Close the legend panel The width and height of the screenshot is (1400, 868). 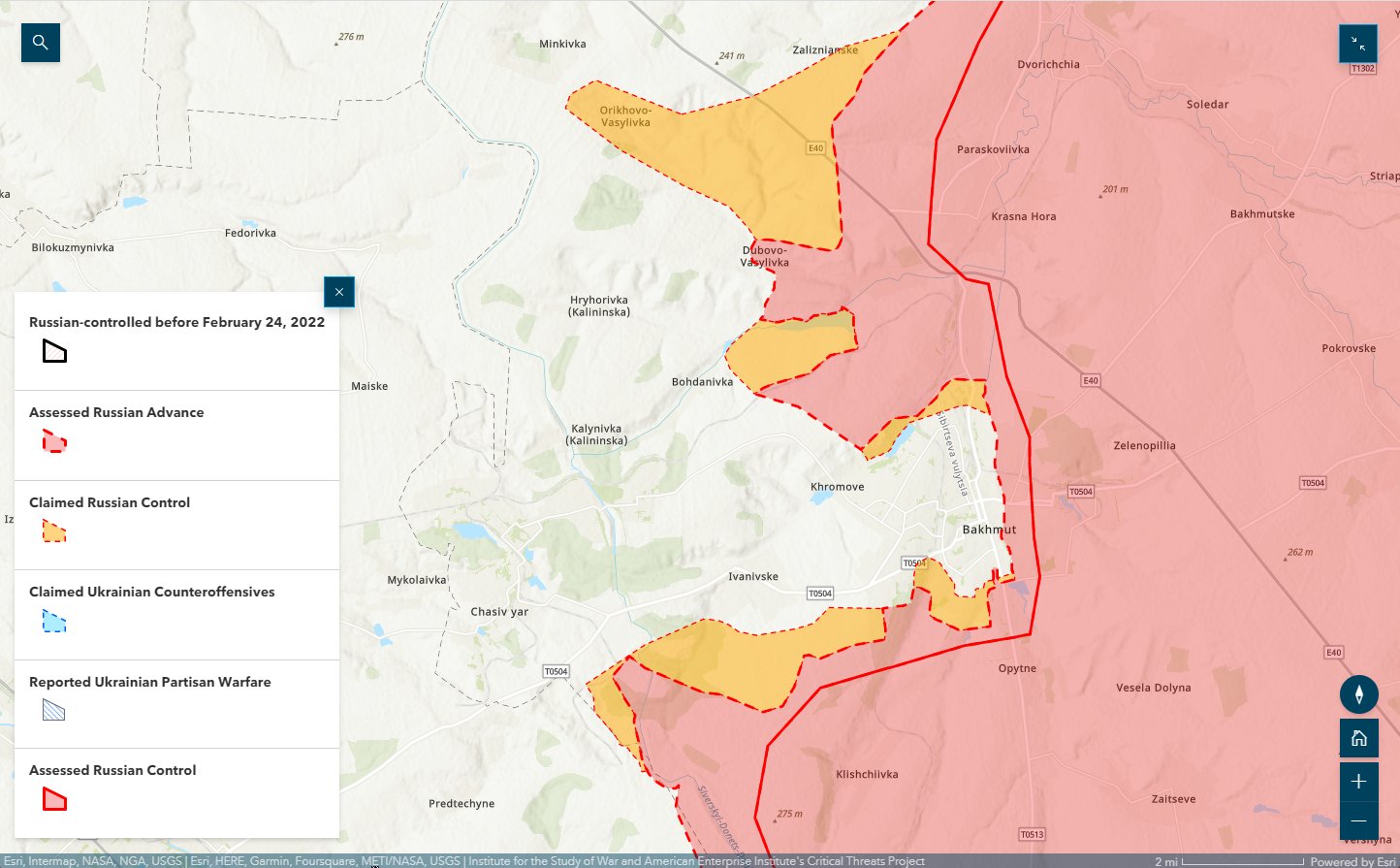point(339,292)
